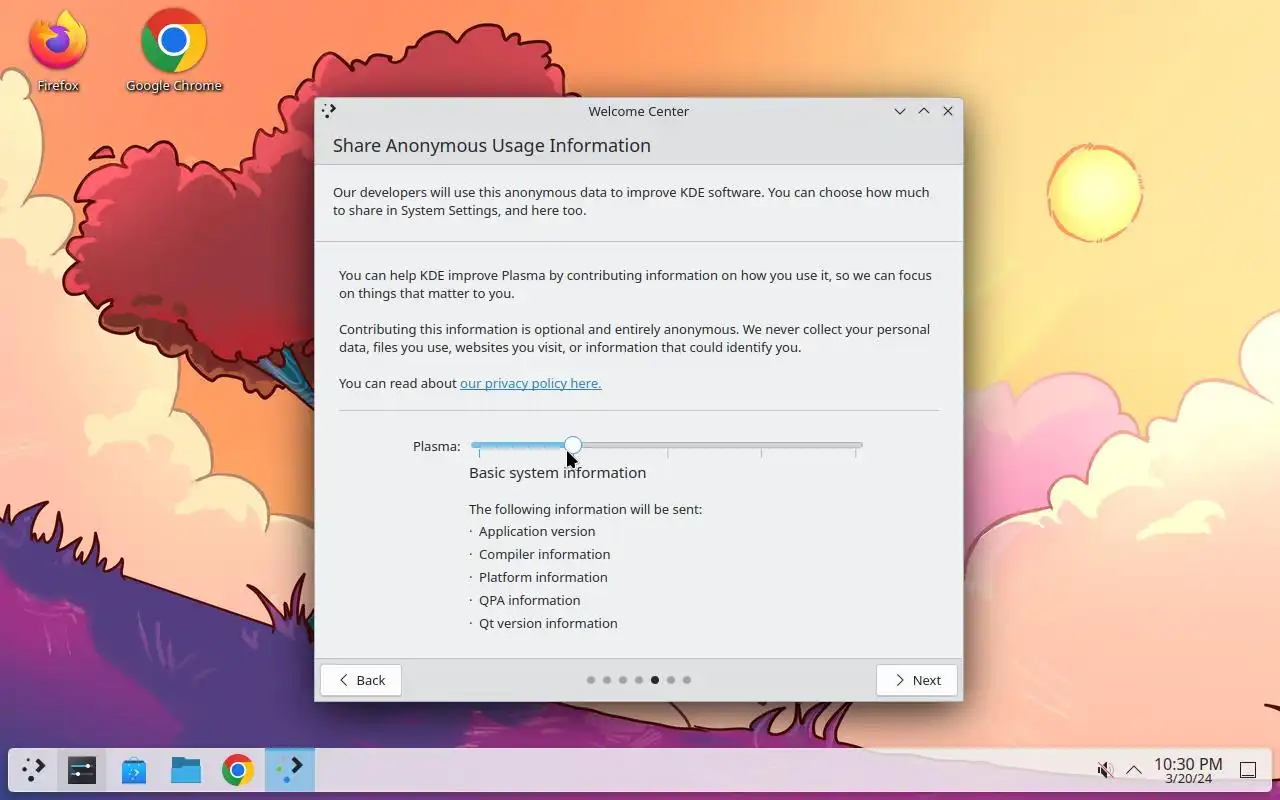Click the 'Basic system information' label
Viewport: 1280px width, 800px height.
click(x=557, y=473)
